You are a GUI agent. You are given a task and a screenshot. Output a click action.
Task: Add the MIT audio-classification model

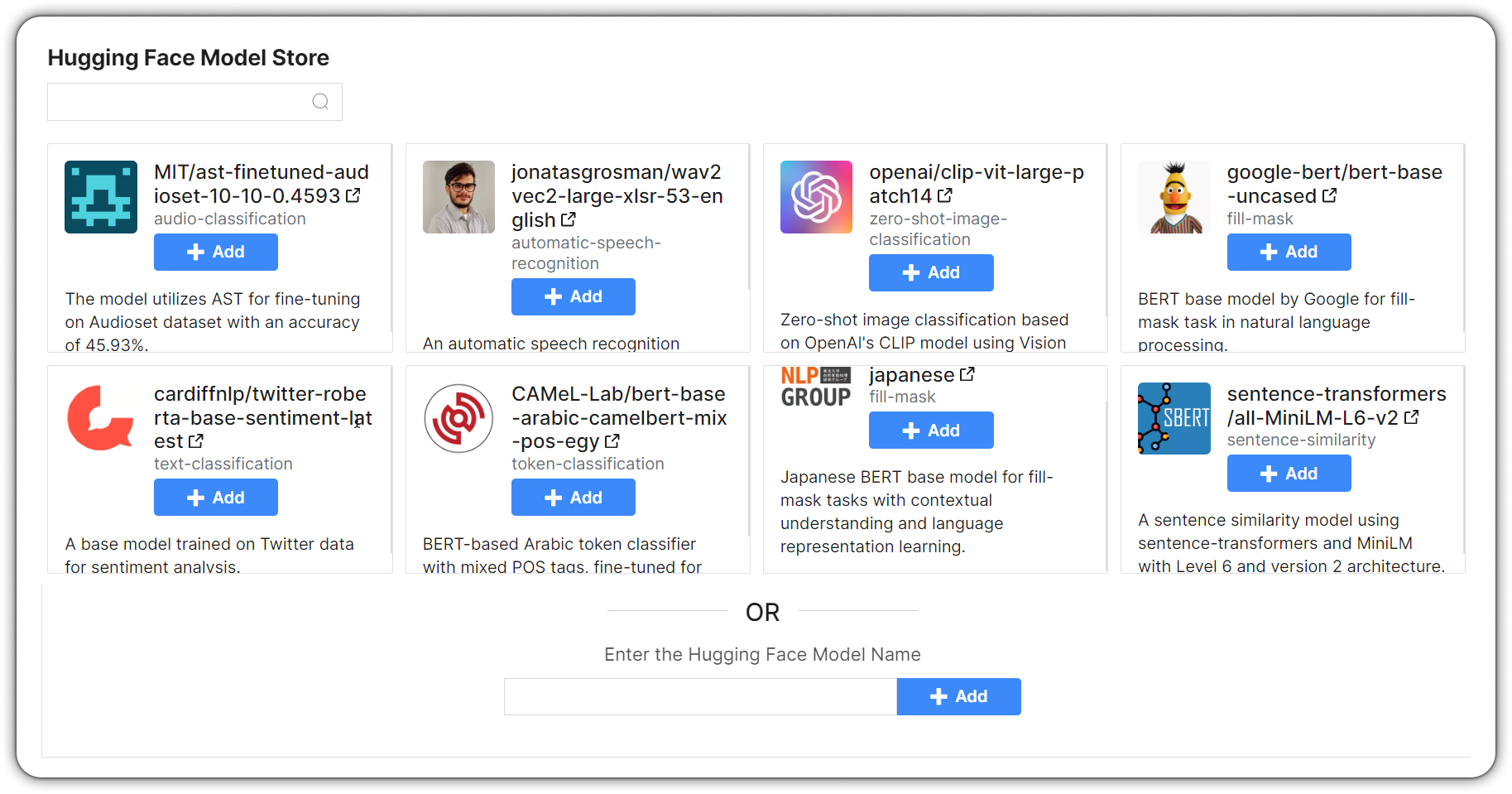(x=216, y=252)
